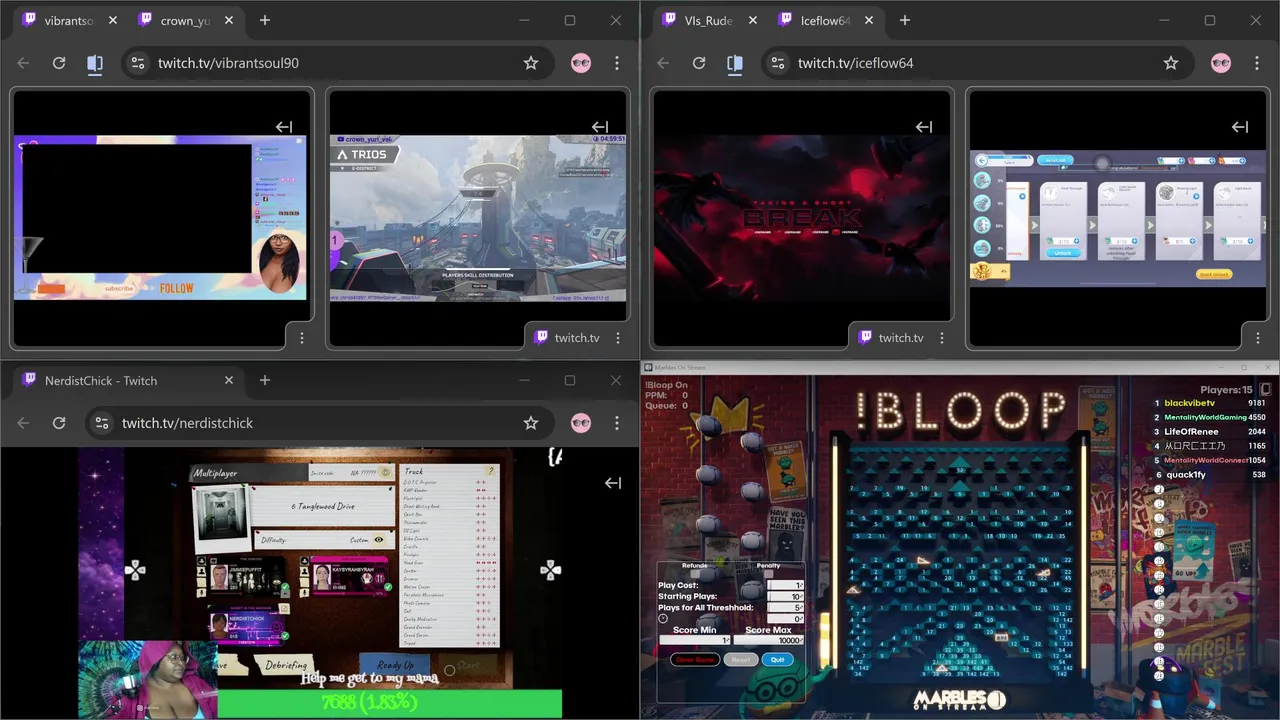
Task: Open options menu for the BREAK stream pane
Action: (942, 338)
